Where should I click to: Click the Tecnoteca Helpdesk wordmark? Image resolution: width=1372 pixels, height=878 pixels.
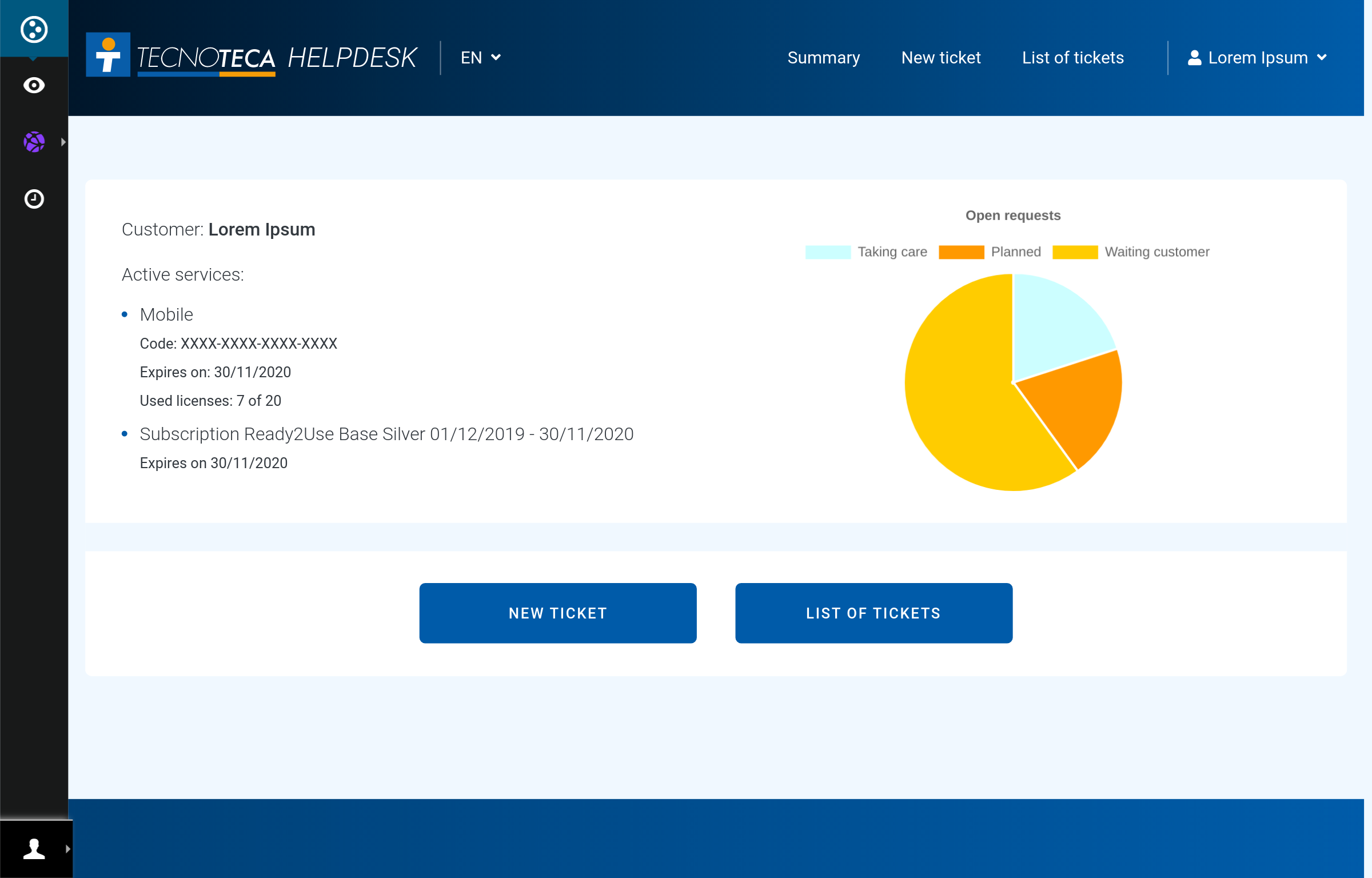click(277, 58)
